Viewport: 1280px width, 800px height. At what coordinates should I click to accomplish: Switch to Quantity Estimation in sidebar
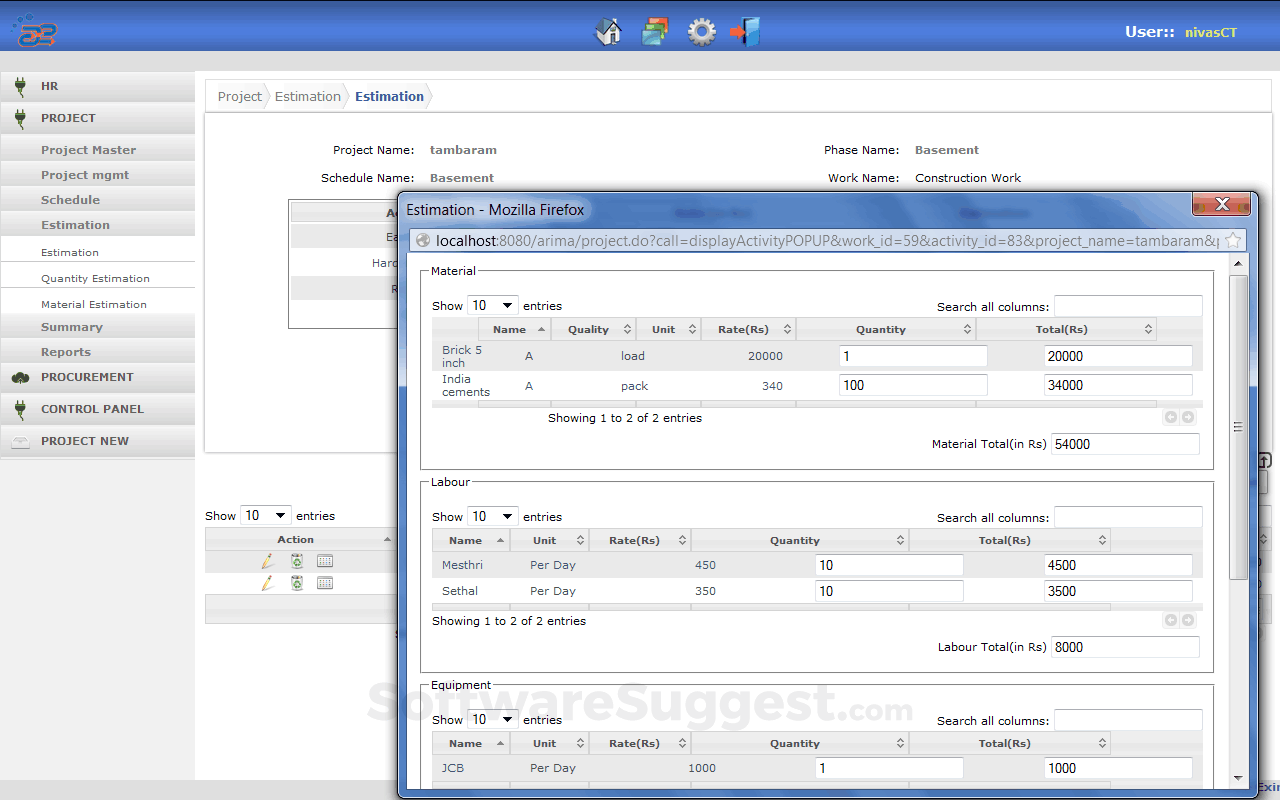tap(96, 277)
